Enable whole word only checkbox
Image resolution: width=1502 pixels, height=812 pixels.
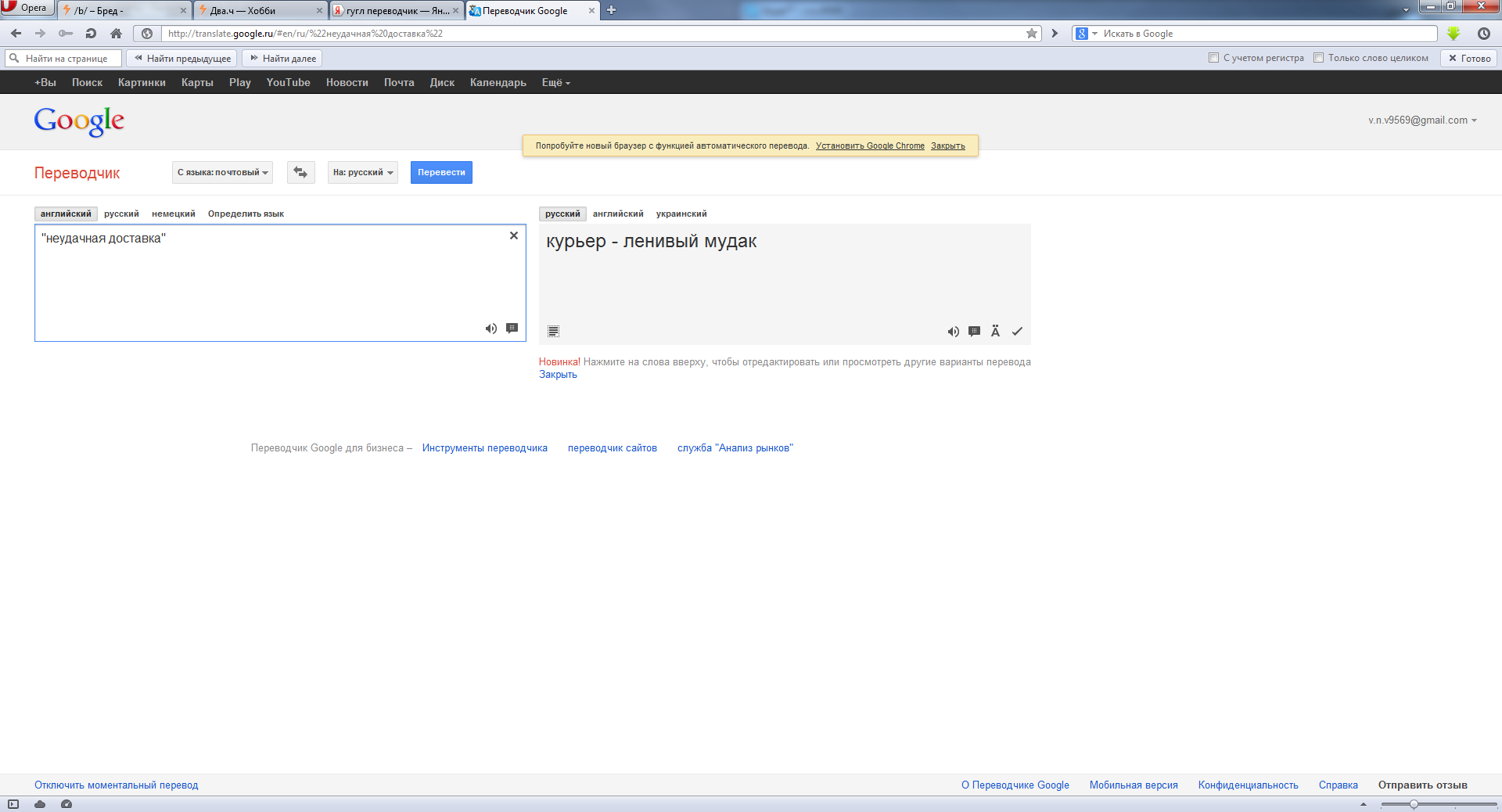1318,58
